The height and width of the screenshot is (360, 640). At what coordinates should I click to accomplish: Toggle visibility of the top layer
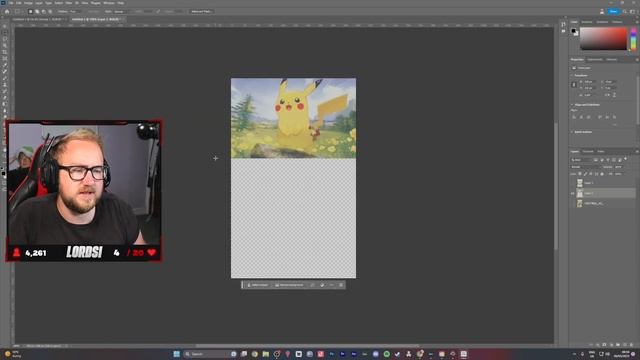point(573,183)
